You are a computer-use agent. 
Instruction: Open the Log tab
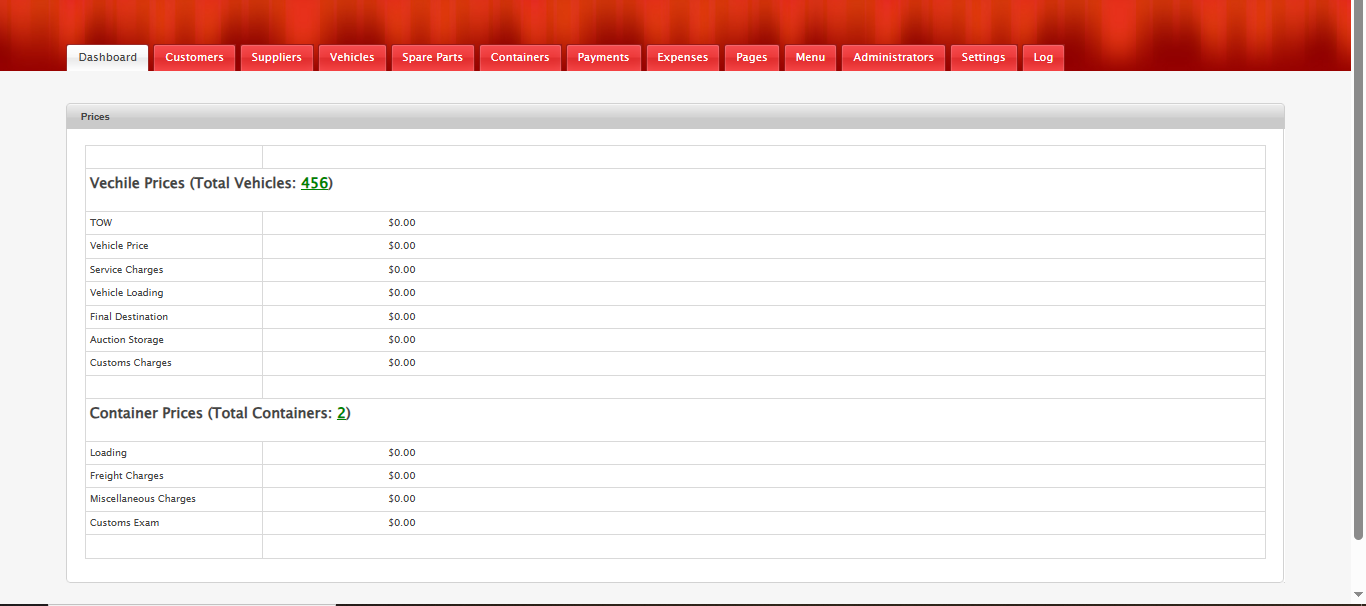point(1043,58)
